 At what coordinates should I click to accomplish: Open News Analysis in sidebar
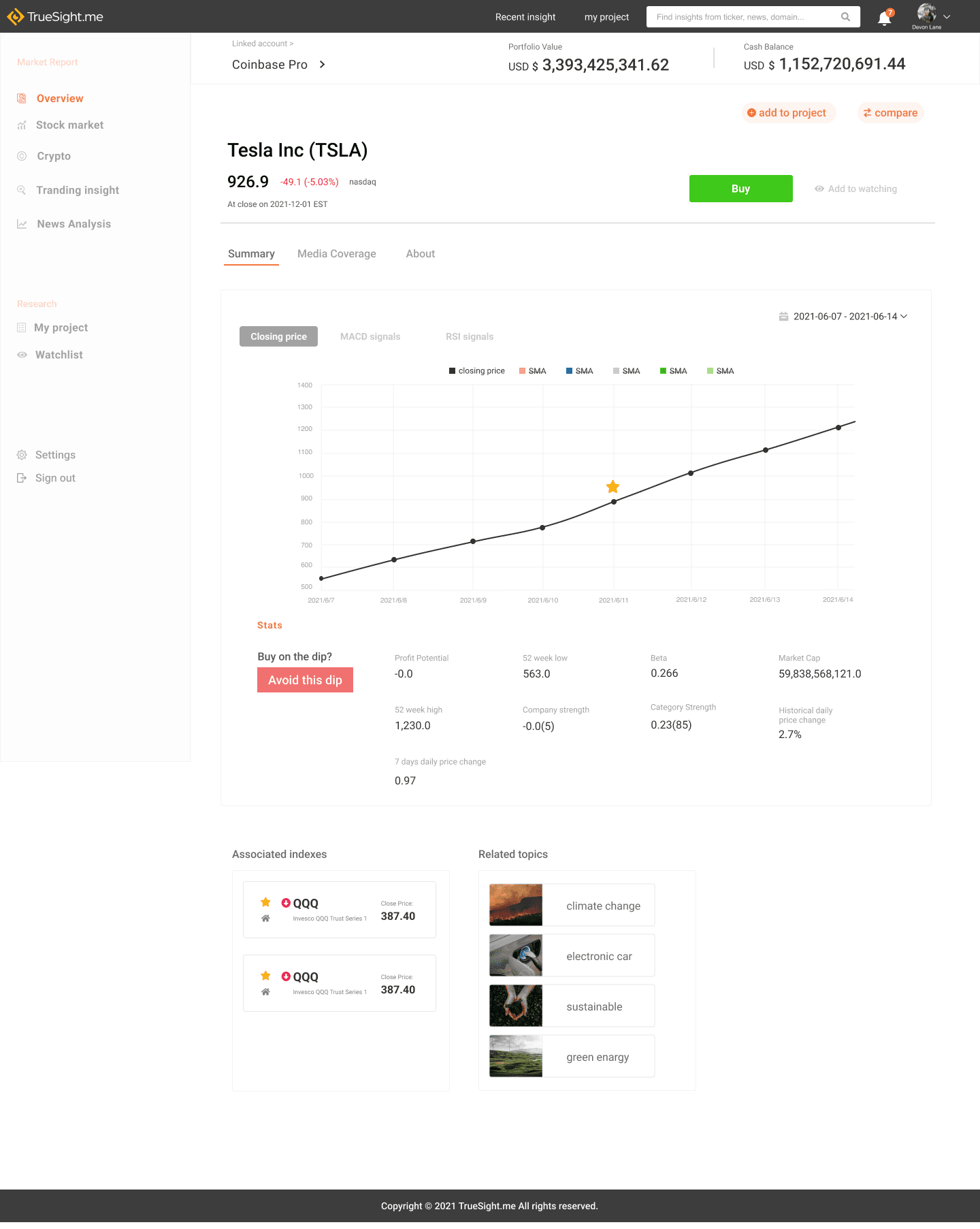73,224
